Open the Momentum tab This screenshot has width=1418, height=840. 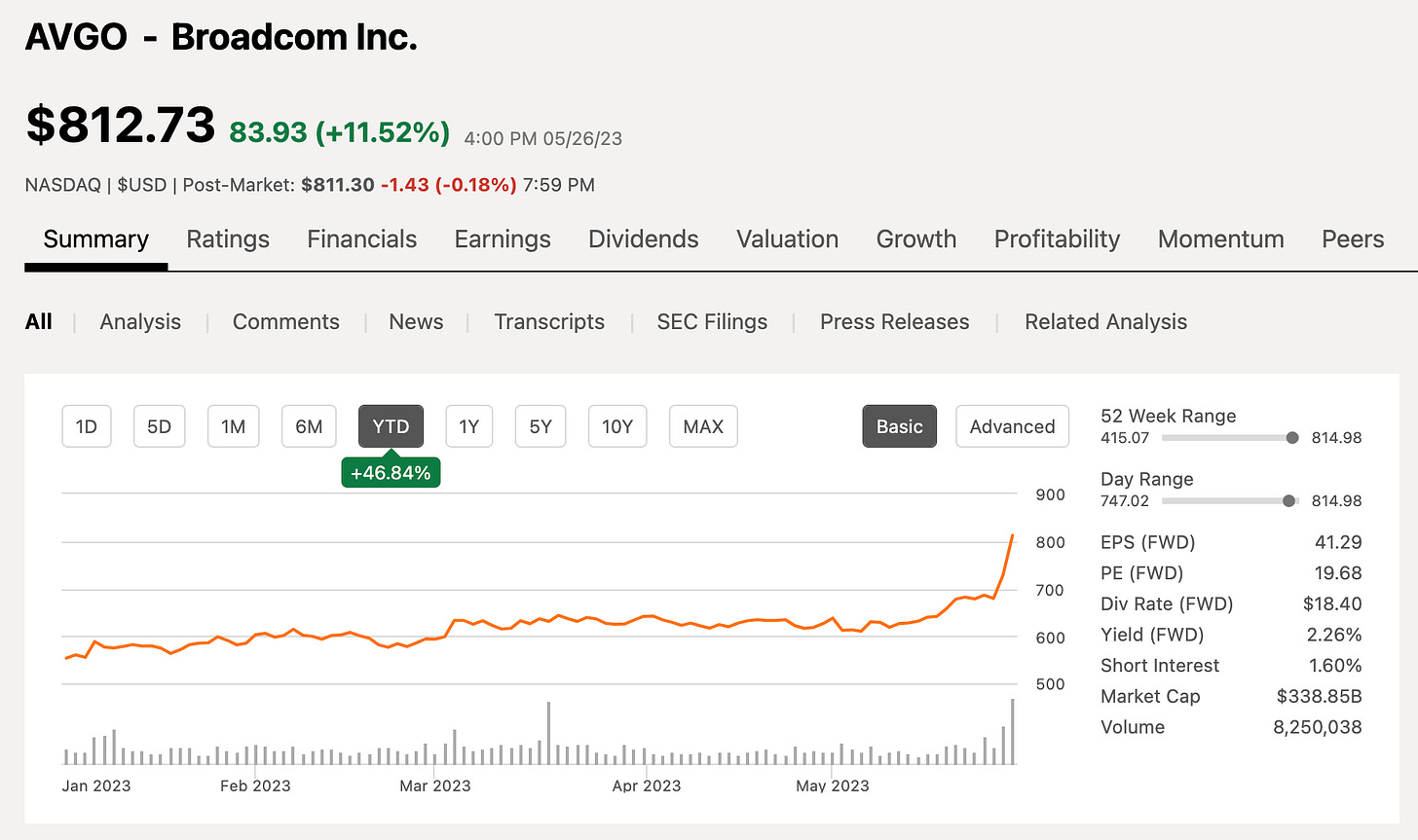(x=1220, y=239)
